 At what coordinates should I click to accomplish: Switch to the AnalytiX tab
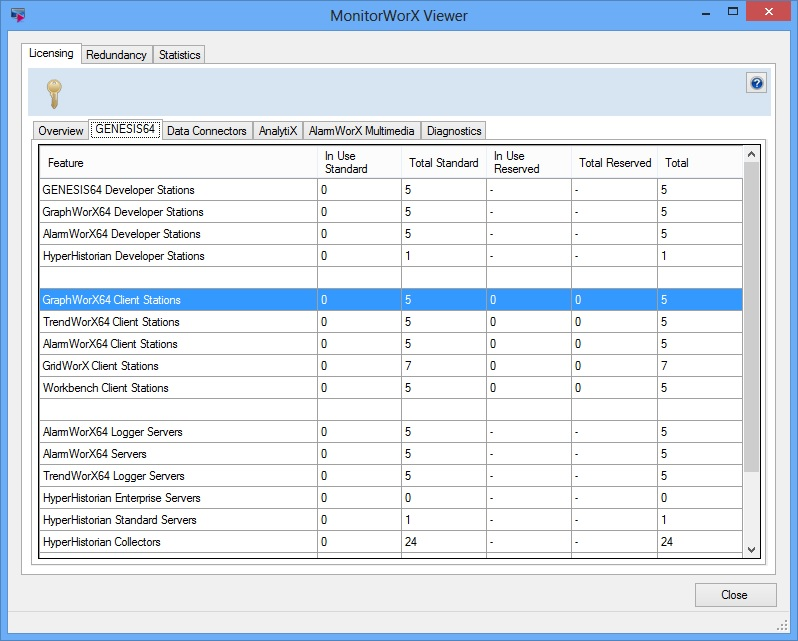(277, 131)
